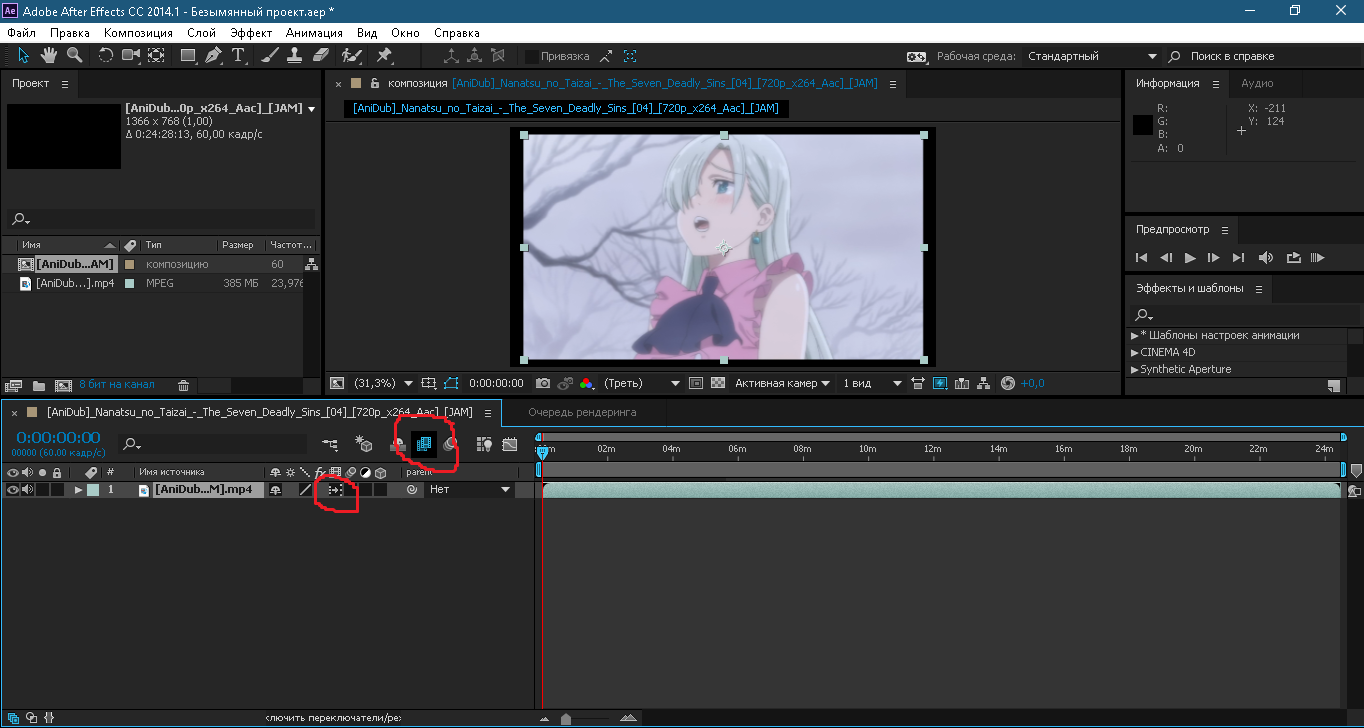Hide video of the AniDub mp4 layer
The image size is (1364, 728).
pyautogui.click(x=12, y=490)
